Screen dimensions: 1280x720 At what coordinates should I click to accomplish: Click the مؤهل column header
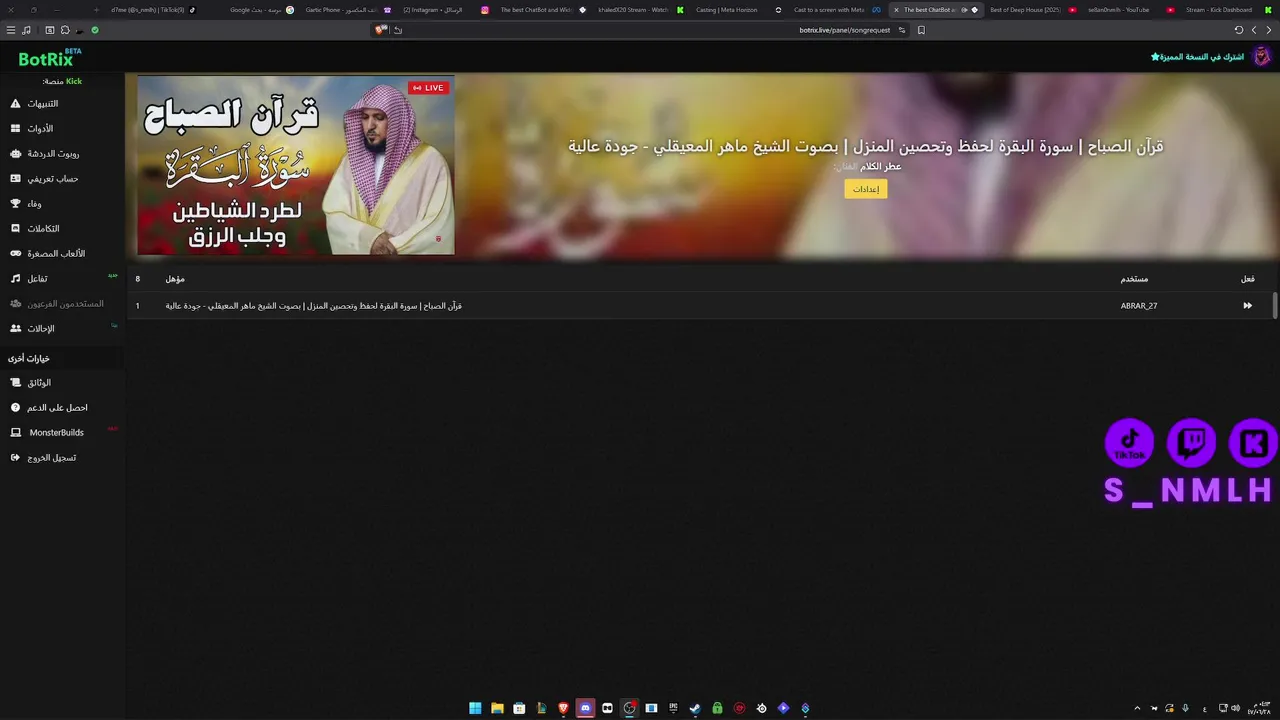pyautogui.click(x=175, y=279)
